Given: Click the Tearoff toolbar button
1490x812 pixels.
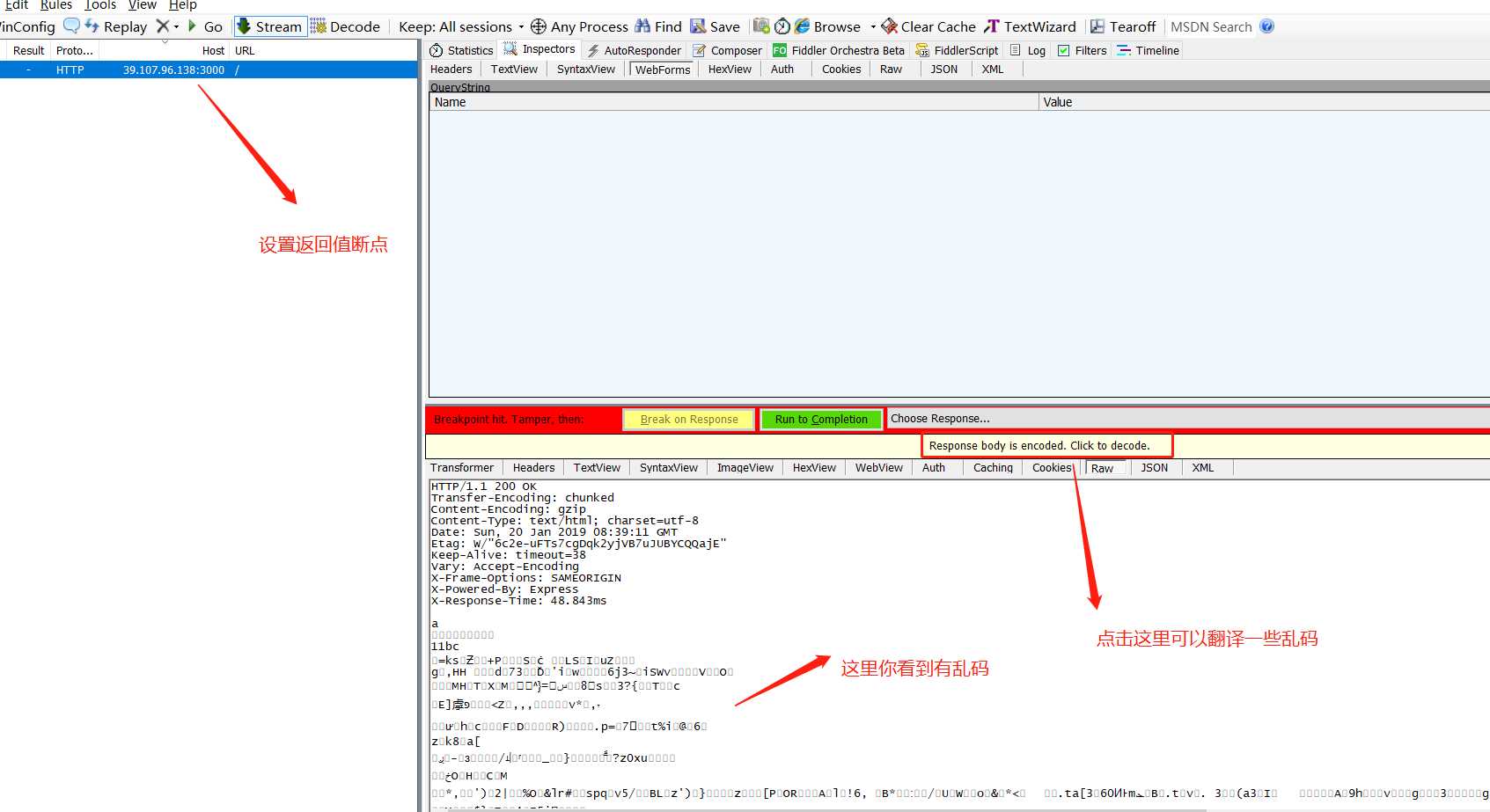Looking at the screenshot, I should click(x=1123, y=26).
